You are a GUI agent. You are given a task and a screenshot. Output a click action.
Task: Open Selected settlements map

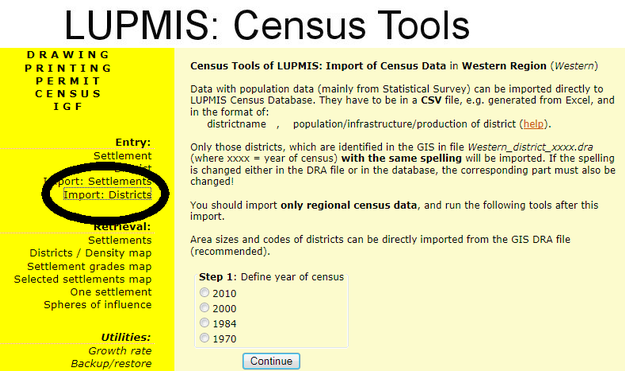point(83,279)
